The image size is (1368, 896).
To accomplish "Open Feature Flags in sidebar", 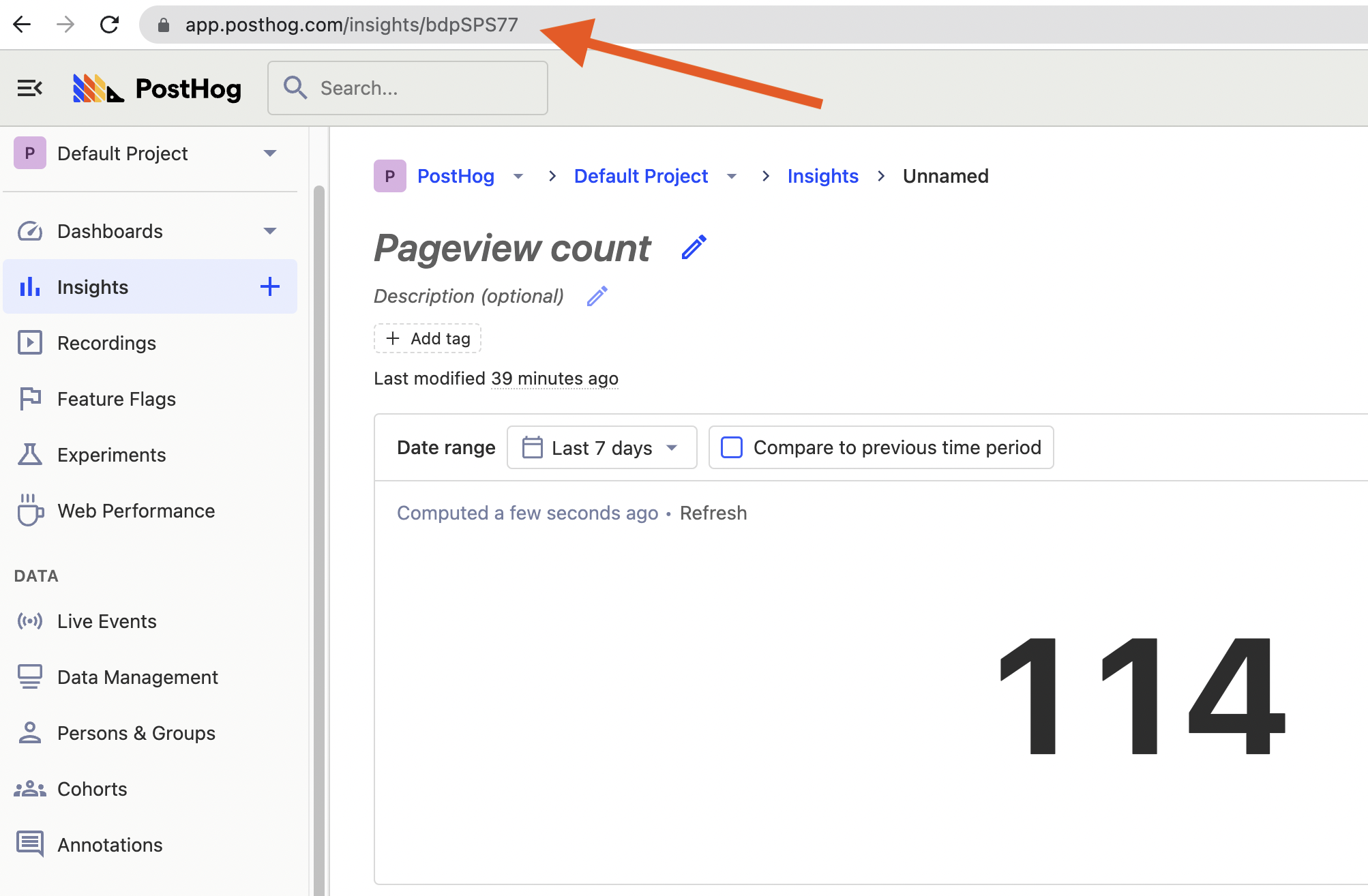I will click(x=116, y=399).
